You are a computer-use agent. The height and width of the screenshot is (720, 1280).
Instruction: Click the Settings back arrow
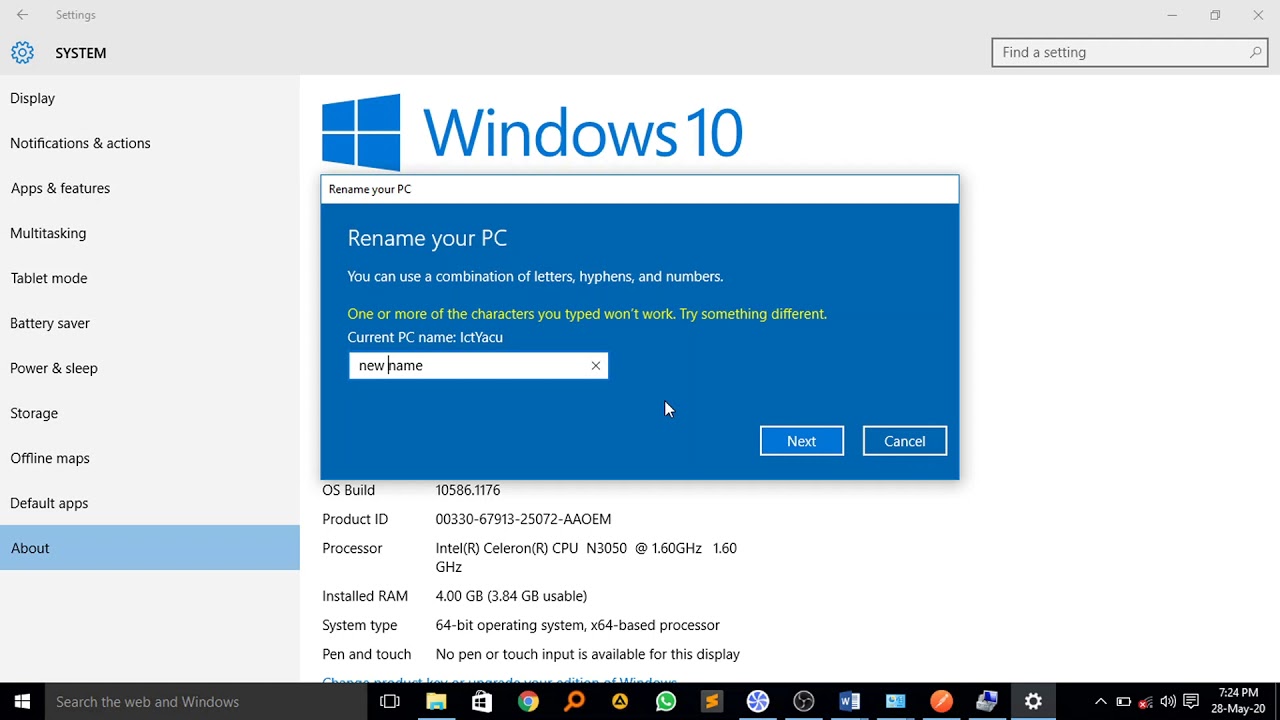click(x=22, y=15)
